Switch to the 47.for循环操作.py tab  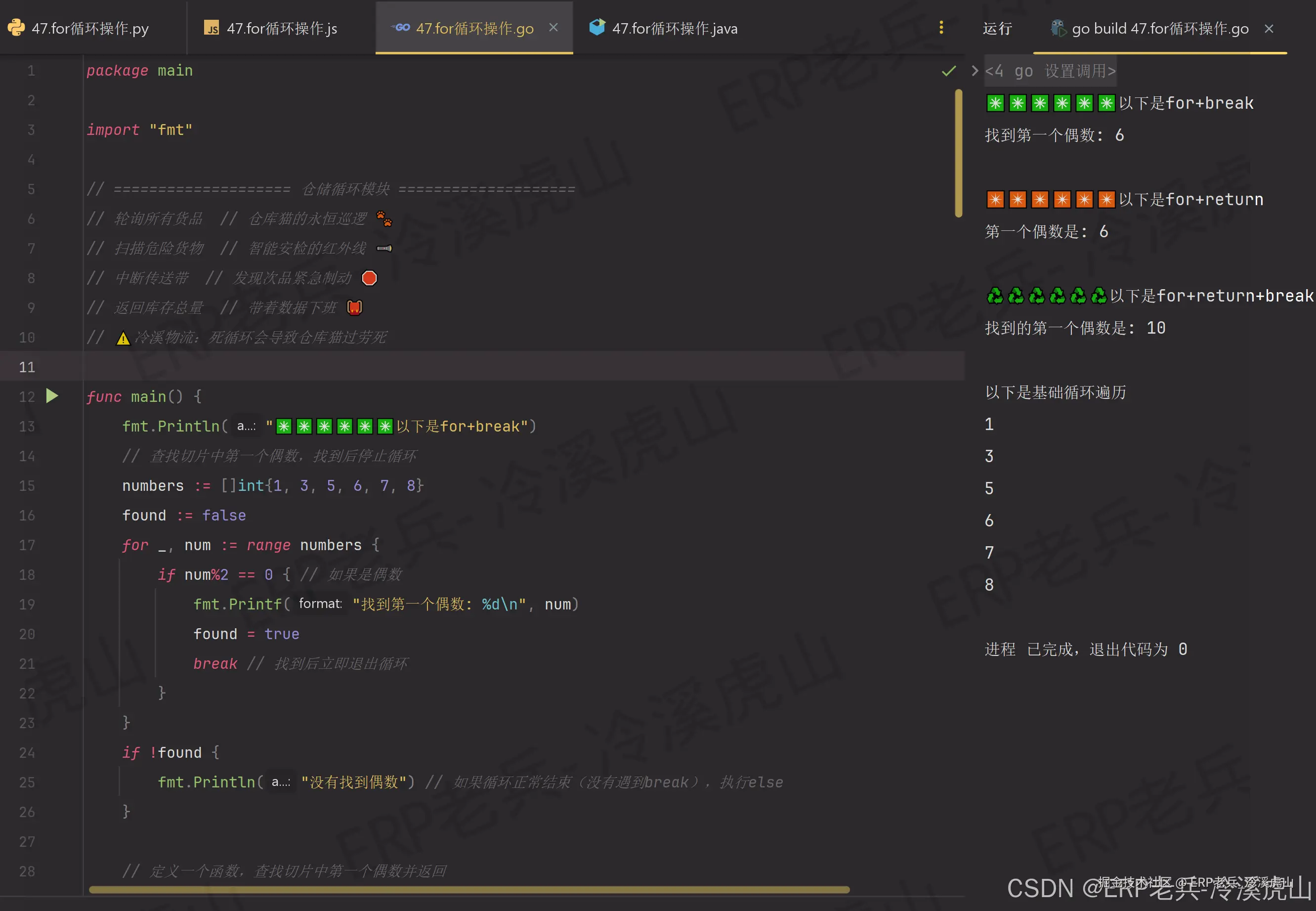tap(90, 29)
